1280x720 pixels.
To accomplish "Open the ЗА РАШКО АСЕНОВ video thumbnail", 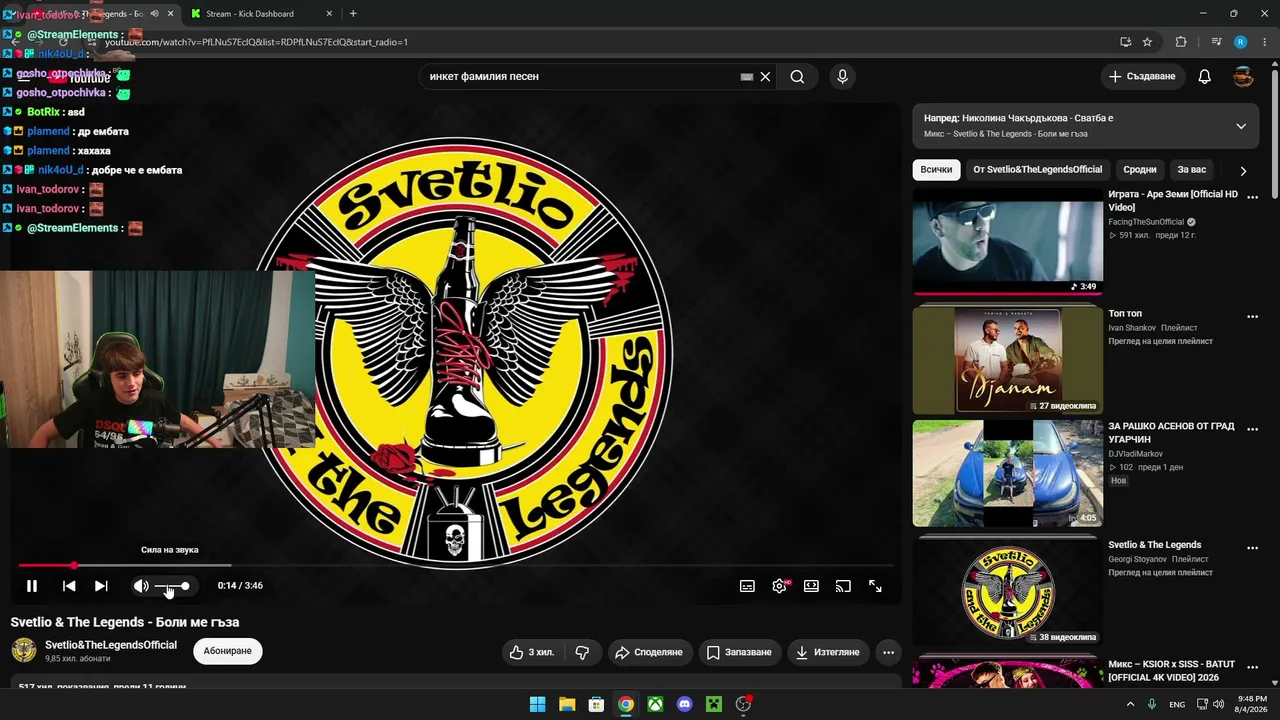I will click(1008, 473).
